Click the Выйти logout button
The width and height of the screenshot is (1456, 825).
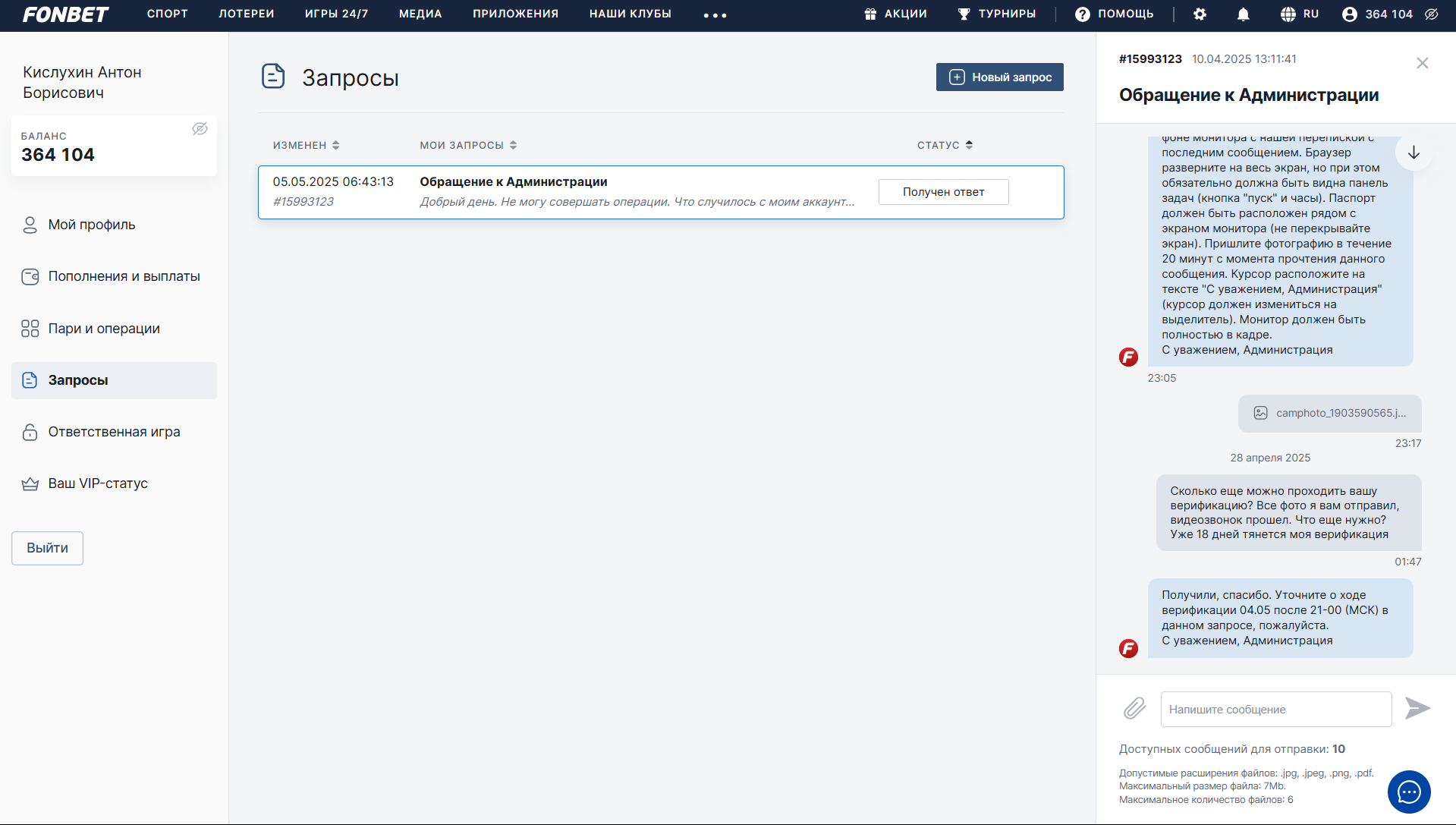[47, 548]
